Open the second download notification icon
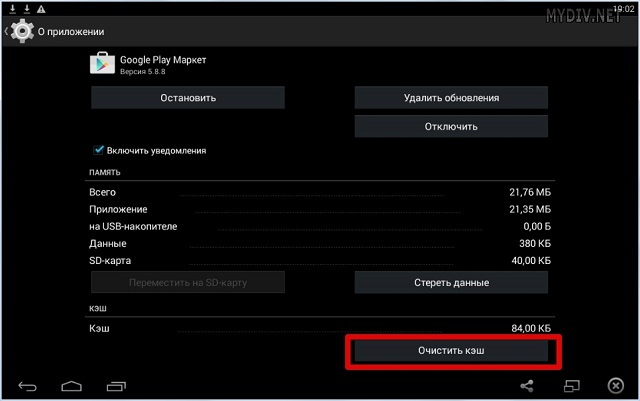640x401 pixels. click(x=27, y=9)
